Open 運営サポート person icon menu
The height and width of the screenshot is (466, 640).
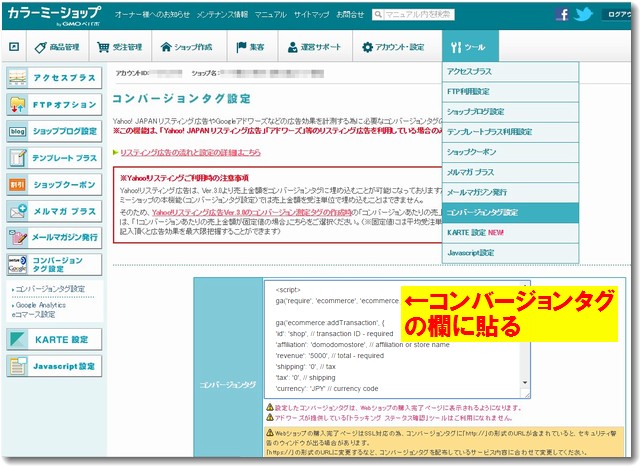coord(314,47)
